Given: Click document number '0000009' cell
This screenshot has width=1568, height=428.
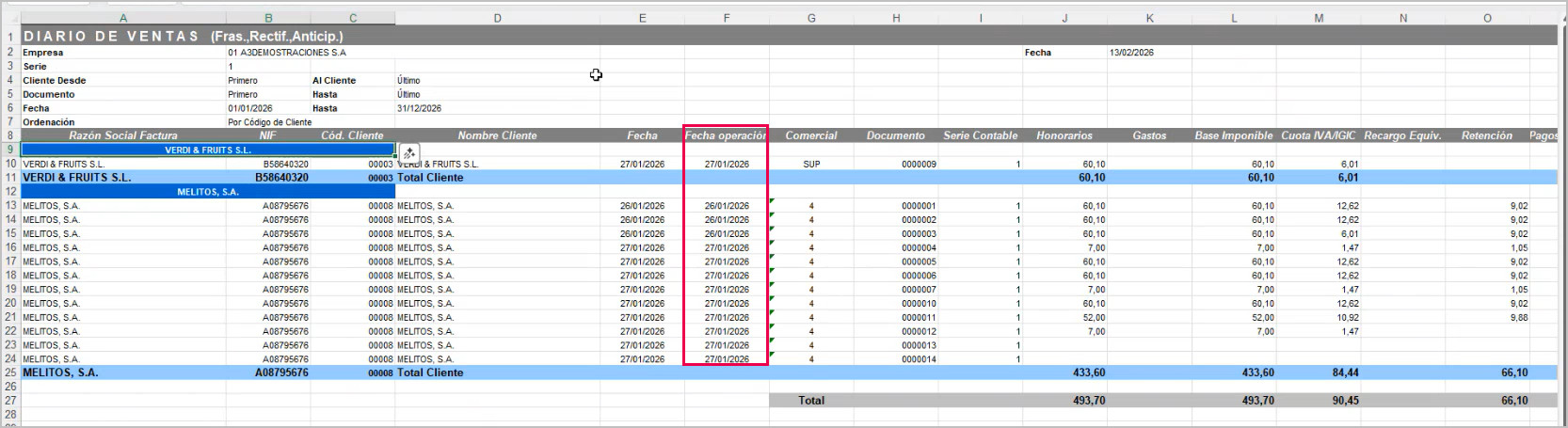Looking at the screenshot, I should coord(896,164).
